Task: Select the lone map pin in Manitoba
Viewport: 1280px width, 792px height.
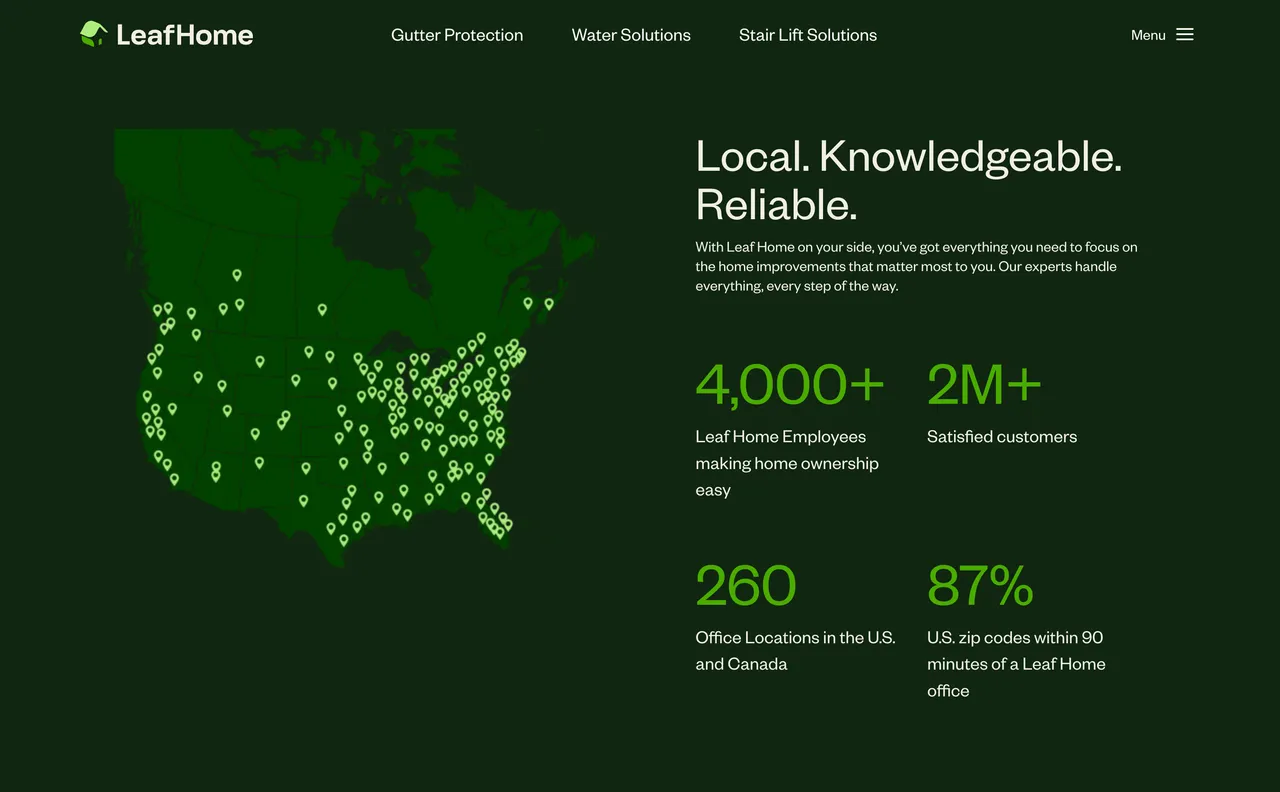Action: click(322, 309)
